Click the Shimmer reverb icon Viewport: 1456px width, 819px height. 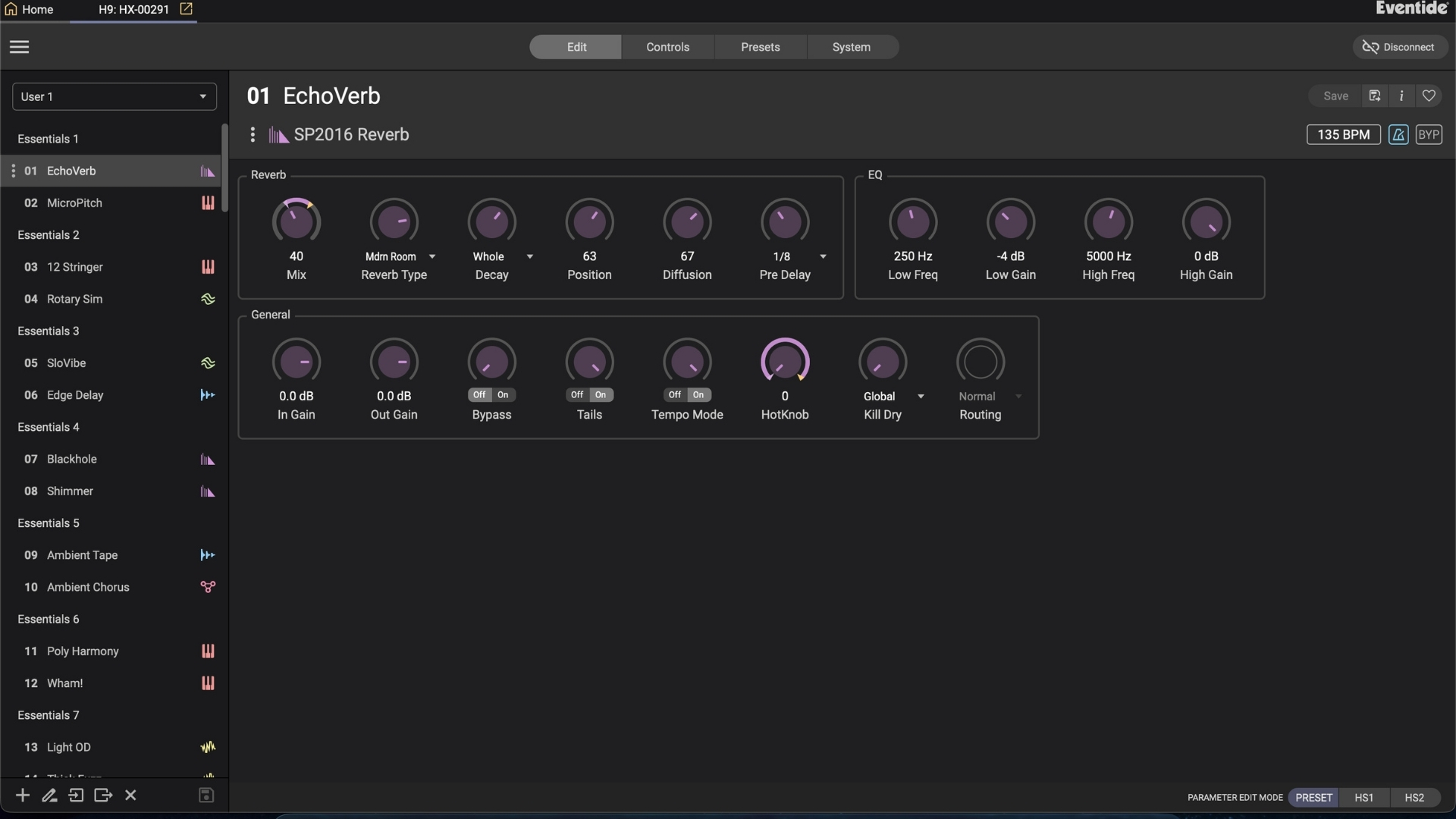(208, 491)
